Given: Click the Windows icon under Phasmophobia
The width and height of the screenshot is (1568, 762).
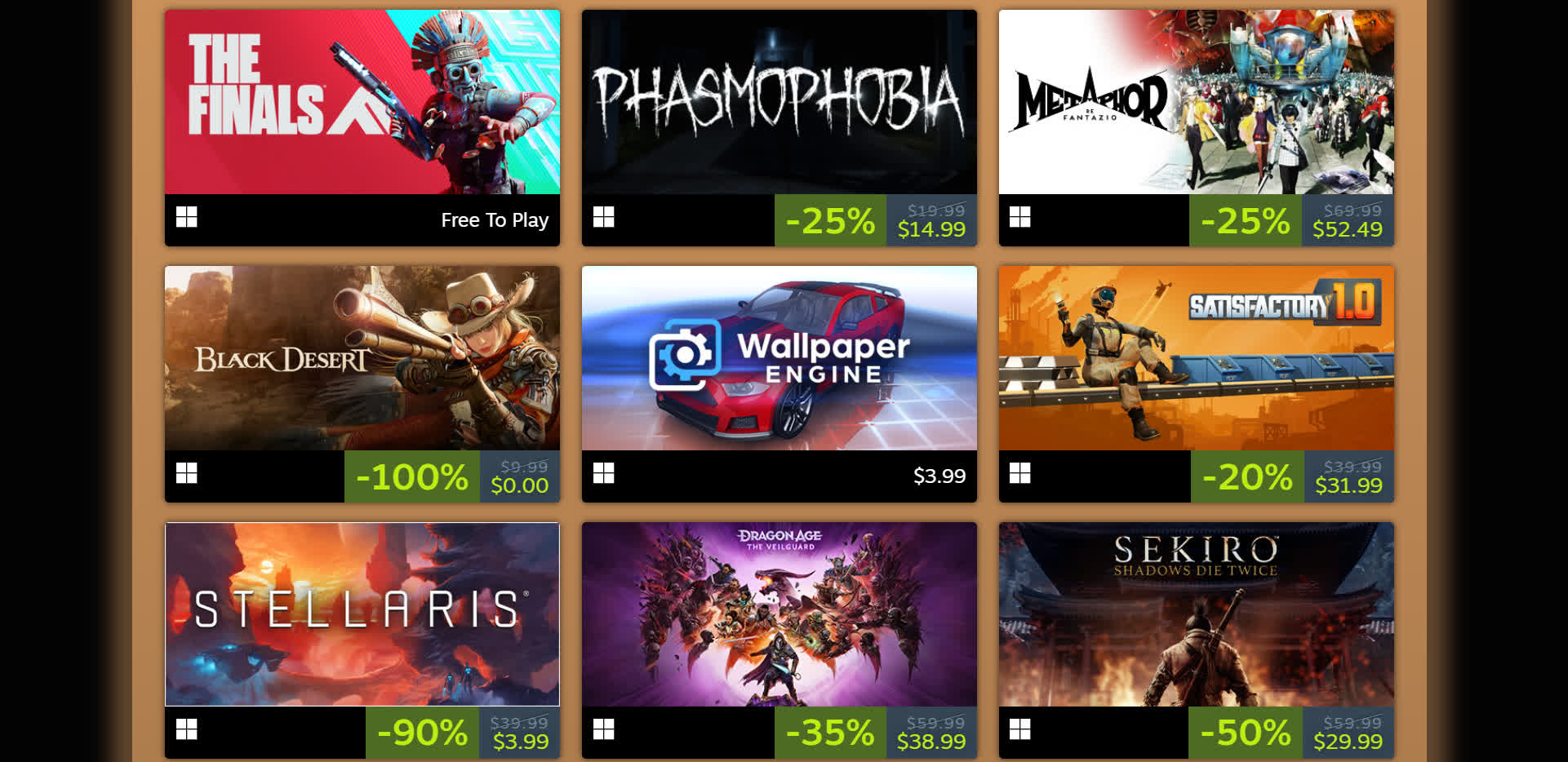Looking at the screenshot, I should click(604, 217).
